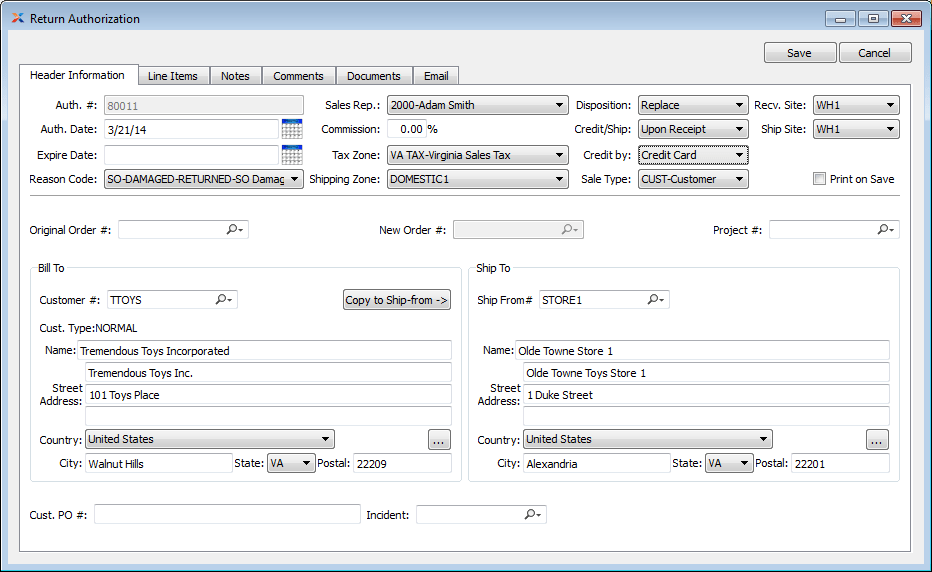The height and width of the screenshot is (572, 932).
Task: Edit Ship To Postal code 22201
Action: tap(840, 463)
